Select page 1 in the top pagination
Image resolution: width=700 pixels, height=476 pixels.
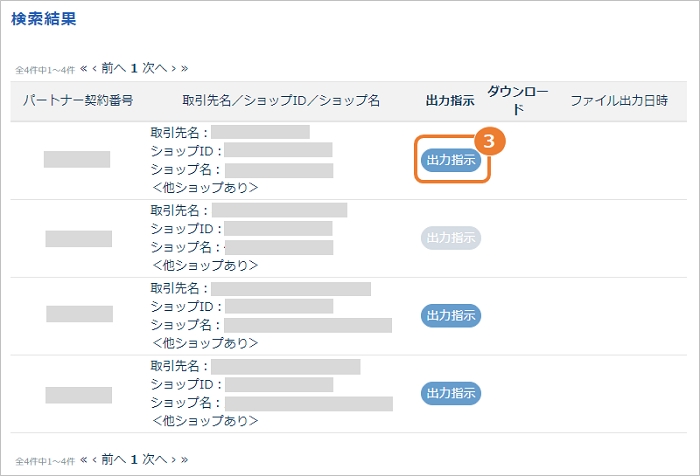click(x=134, y=68)
